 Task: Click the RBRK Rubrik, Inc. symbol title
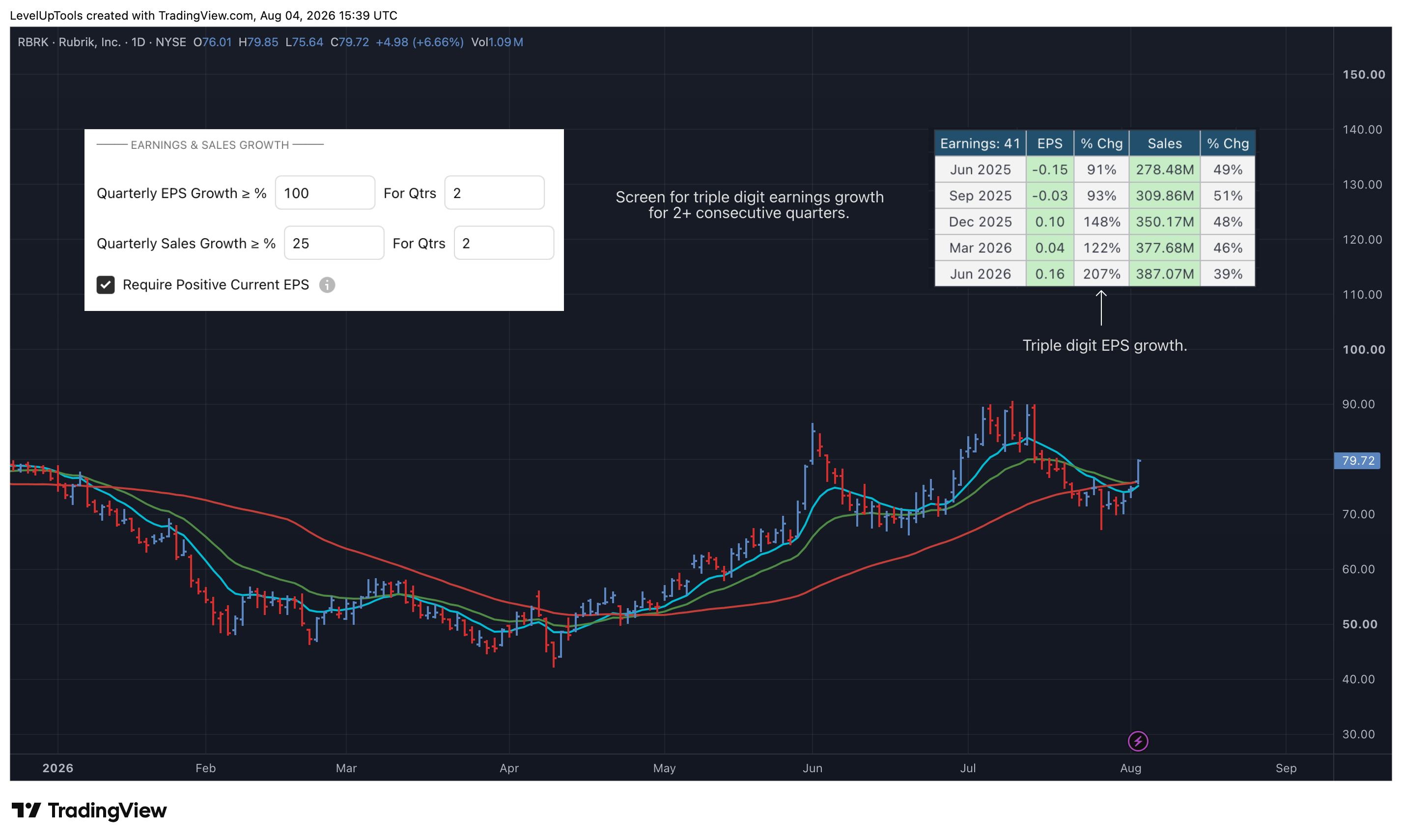point(69,42)
